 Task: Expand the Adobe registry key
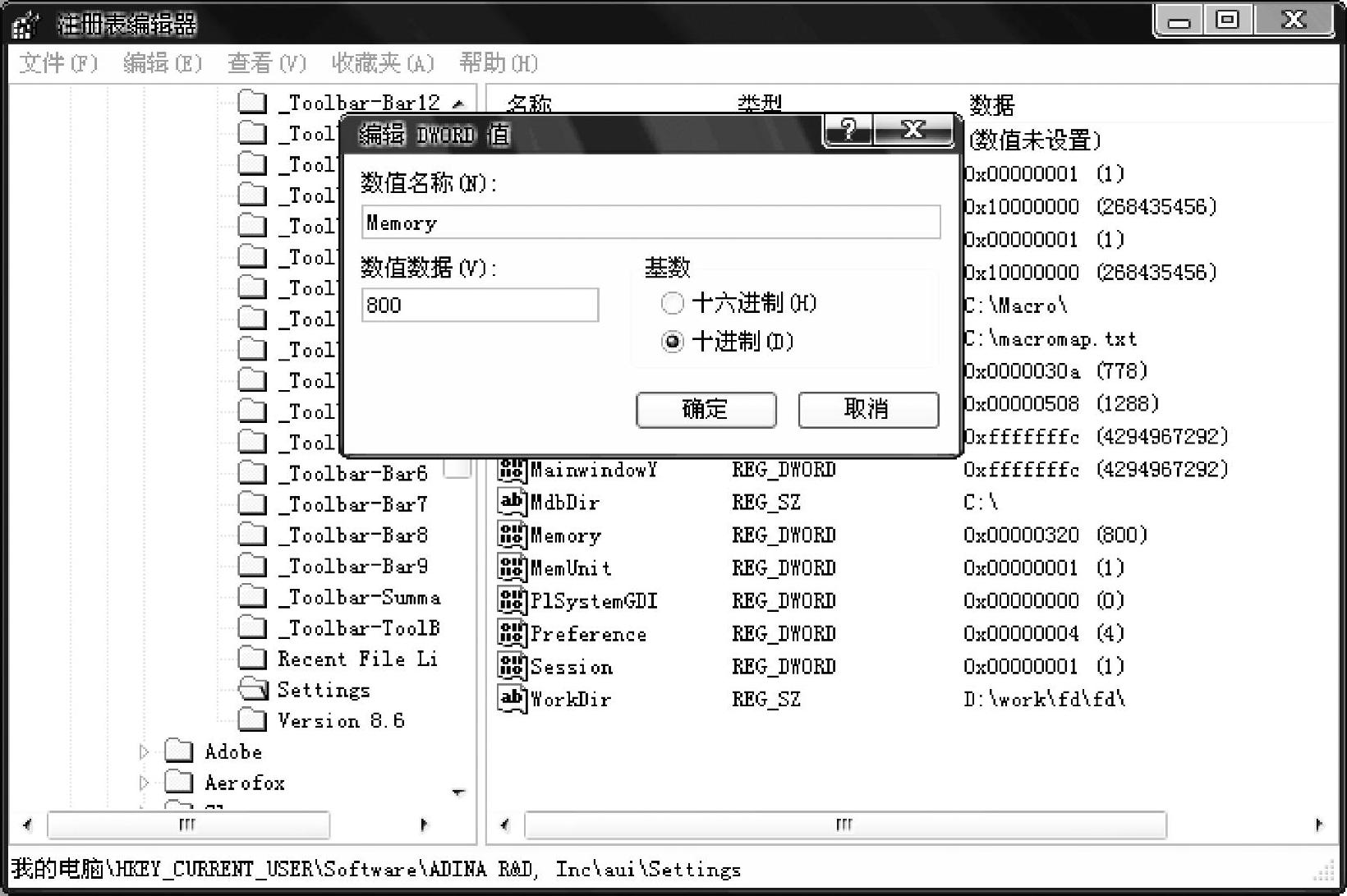pos(145,751)
